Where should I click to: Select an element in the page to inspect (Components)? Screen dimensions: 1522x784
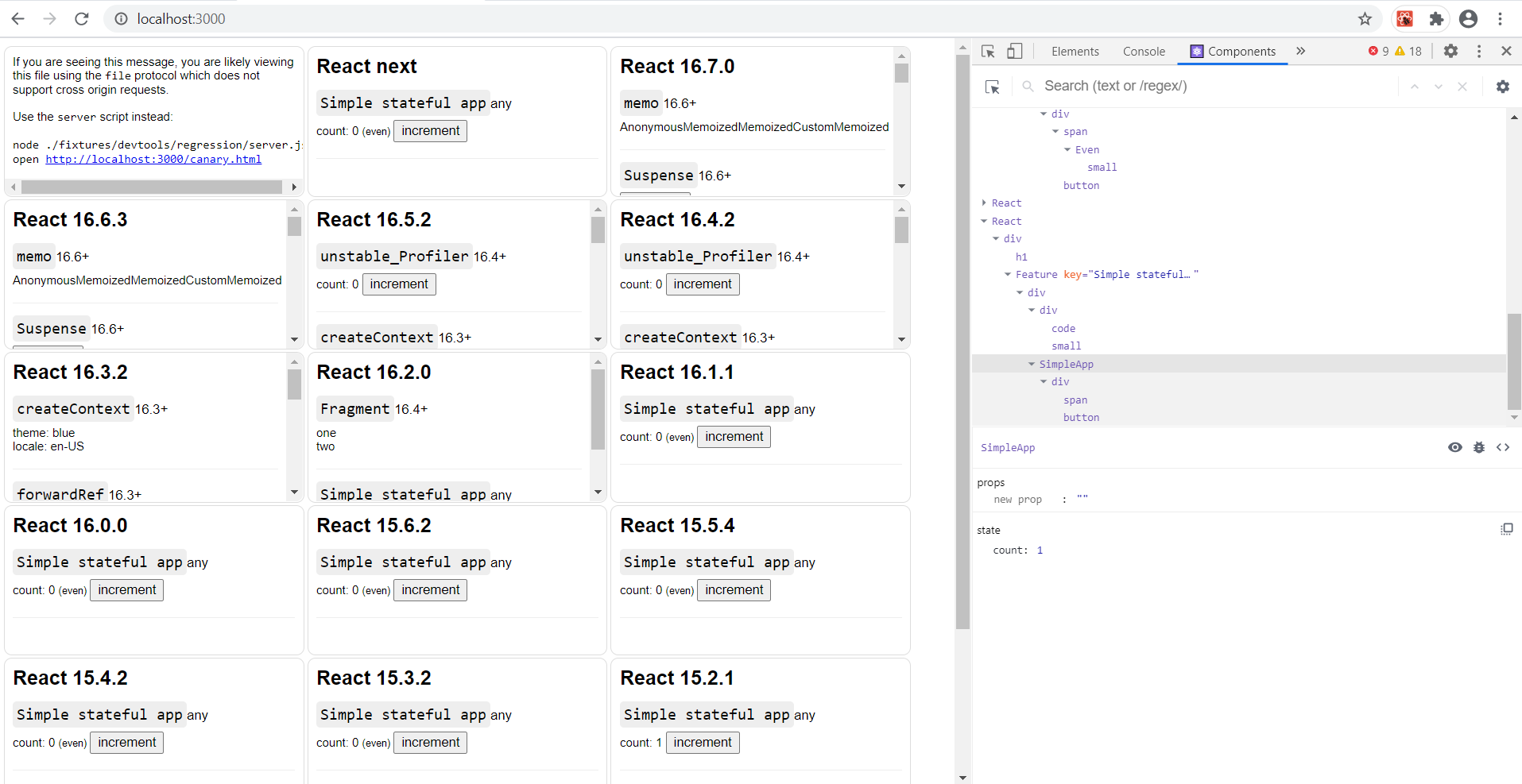tap(992, 87)
